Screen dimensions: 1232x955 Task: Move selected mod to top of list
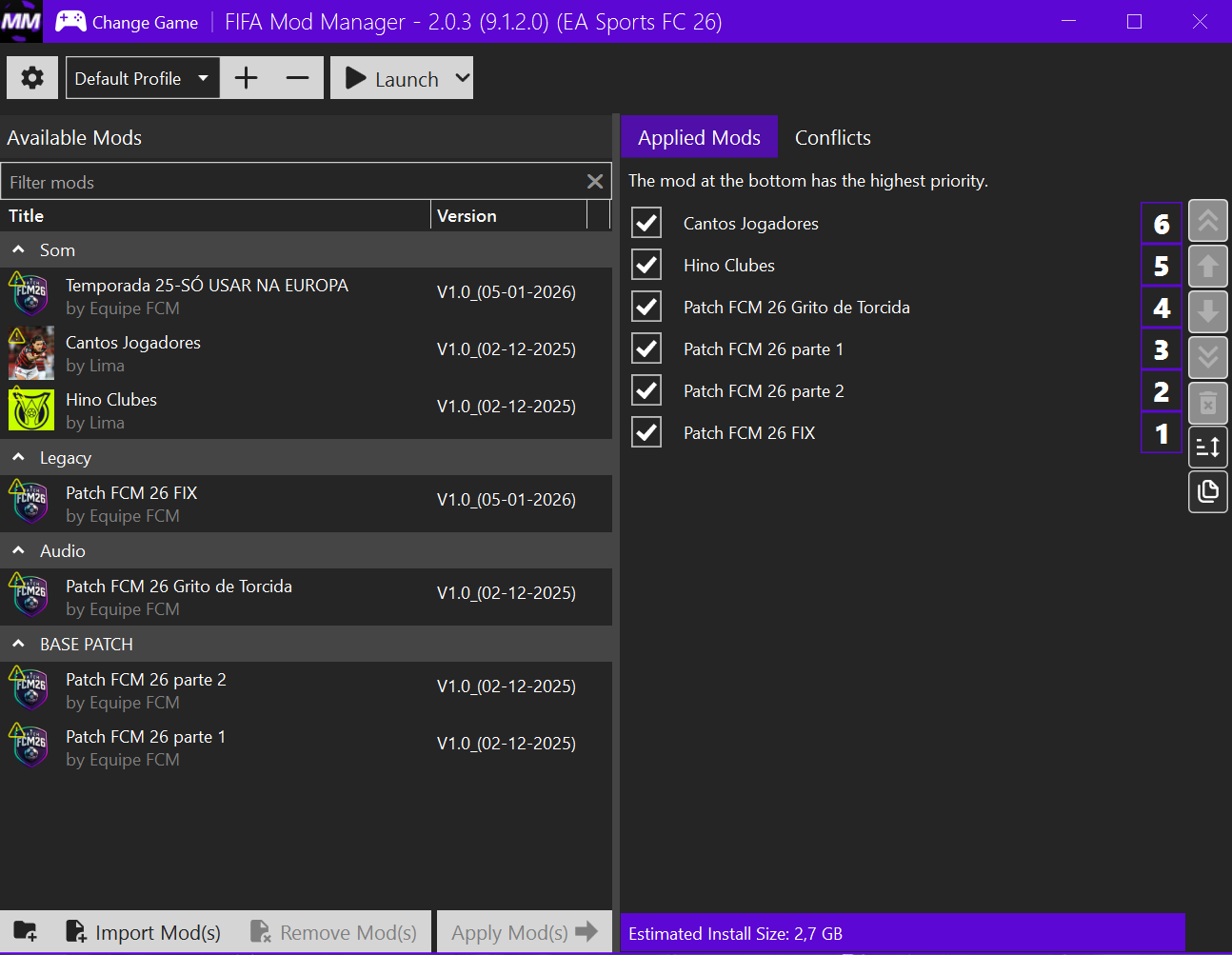pyautogui.click(x=1207, y=222)
